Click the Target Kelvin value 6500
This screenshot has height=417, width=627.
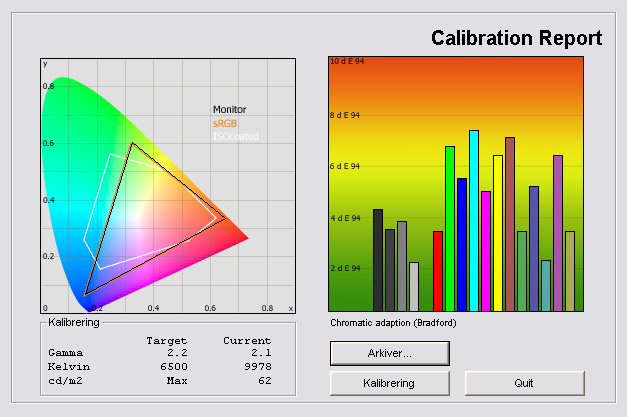[x=174, y=367]
